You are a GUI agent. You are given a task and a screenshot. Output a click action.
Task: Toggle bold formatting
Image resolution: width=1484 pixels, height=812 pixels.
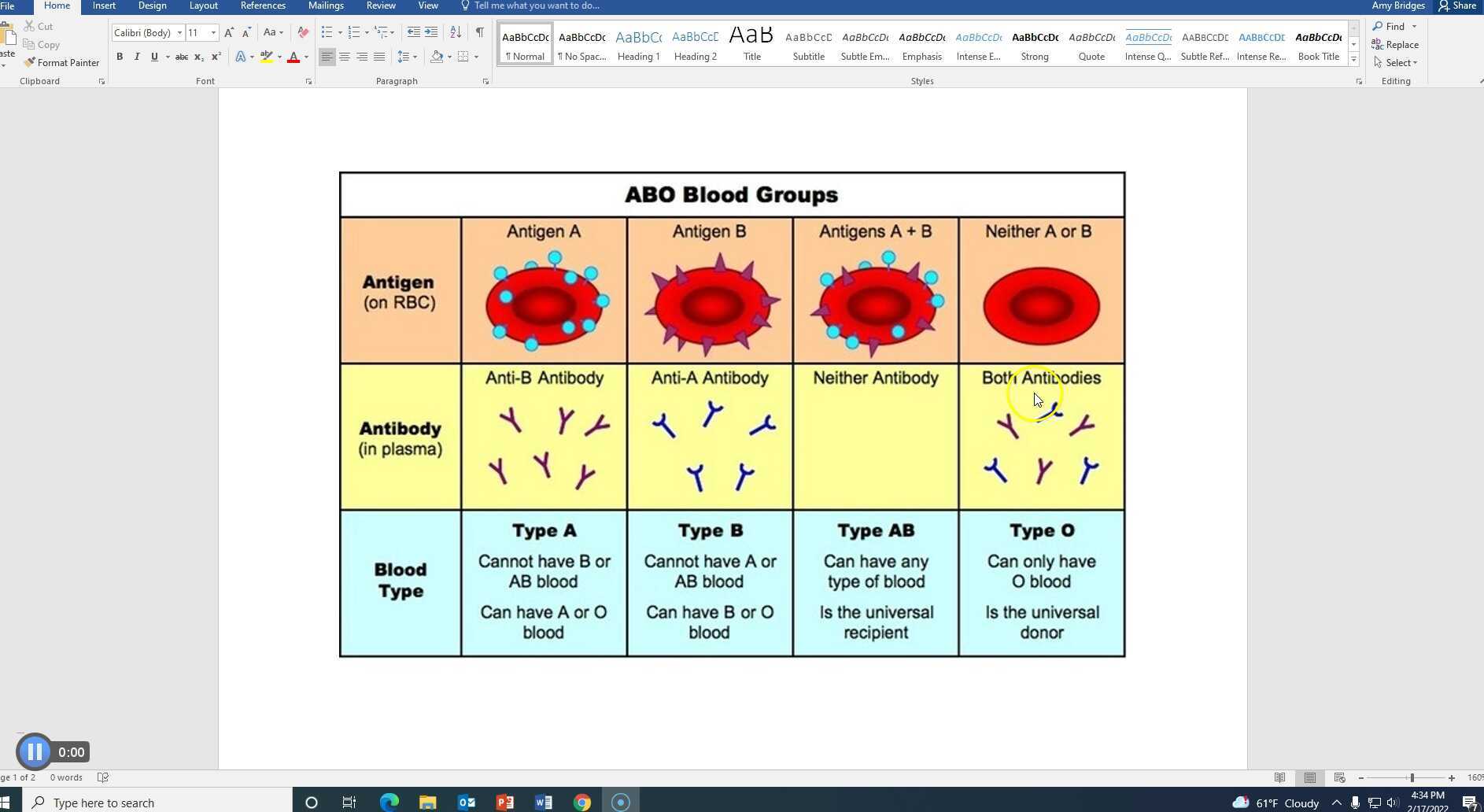click(120, 56)
